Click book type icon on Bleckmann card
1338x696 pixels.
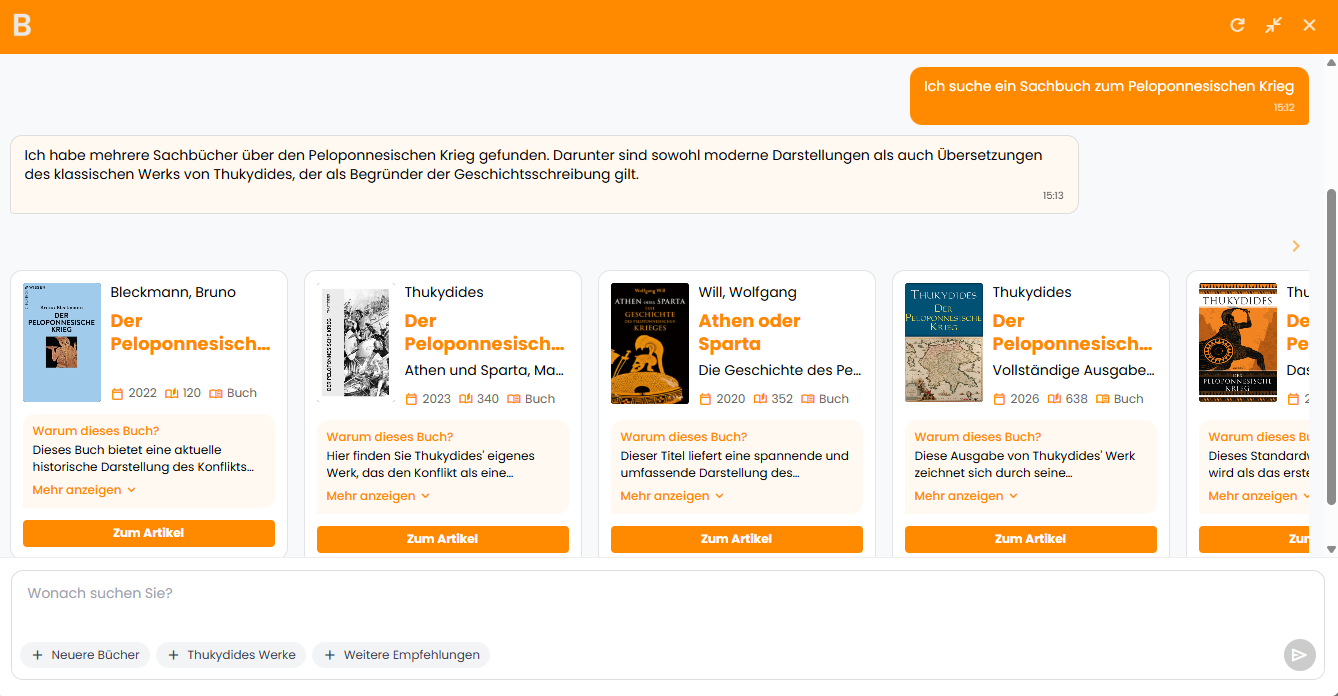click(215, 393)
